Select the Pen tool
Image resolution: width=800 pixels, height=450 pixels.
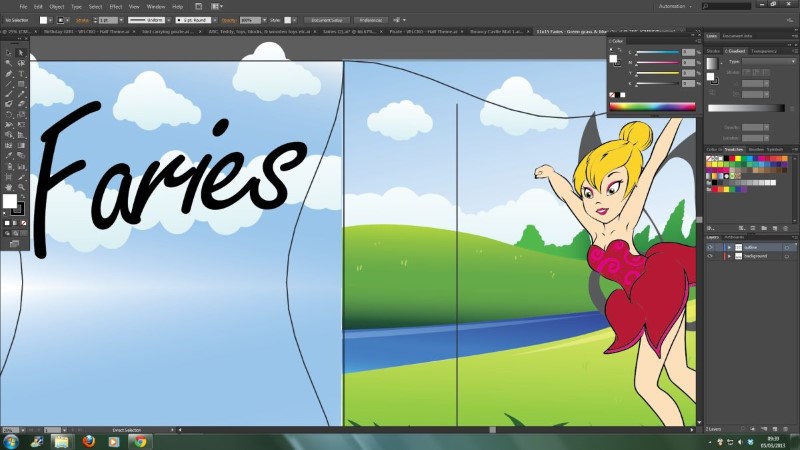tap(9, 74)
